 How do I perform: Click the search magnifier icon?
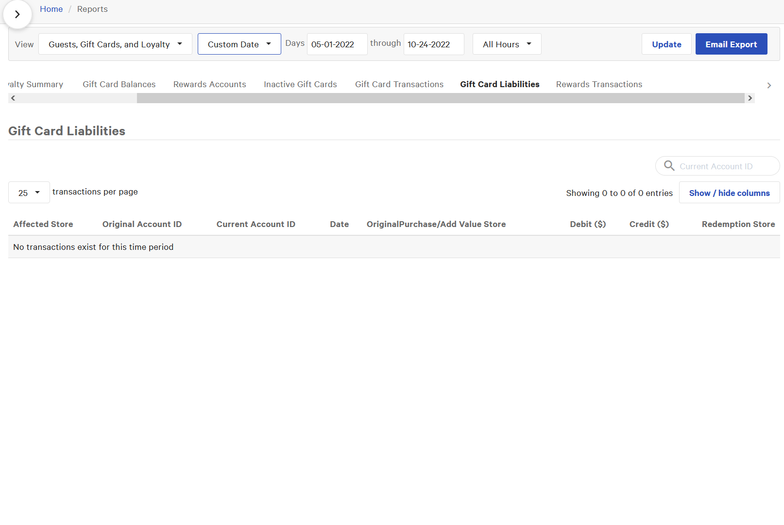coord(667,166)
